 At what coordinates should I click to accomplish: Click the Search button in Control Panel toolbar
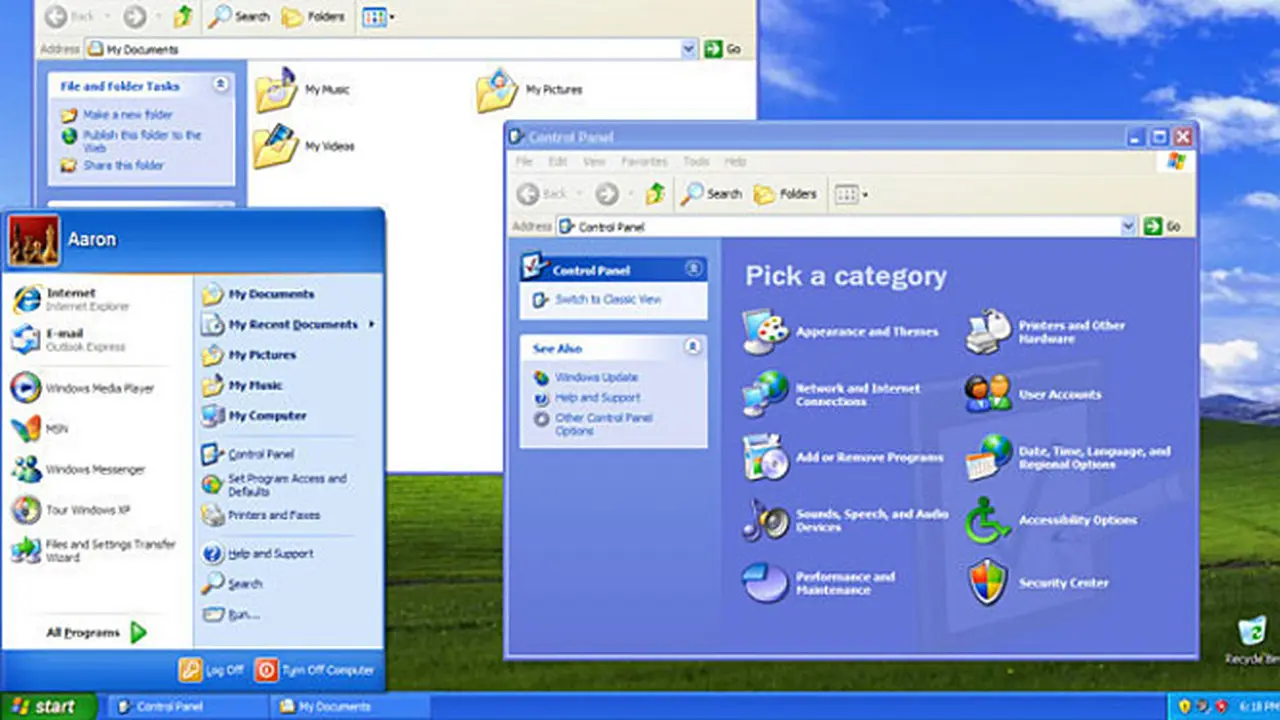pyautogui.click(x=712, y=194)
